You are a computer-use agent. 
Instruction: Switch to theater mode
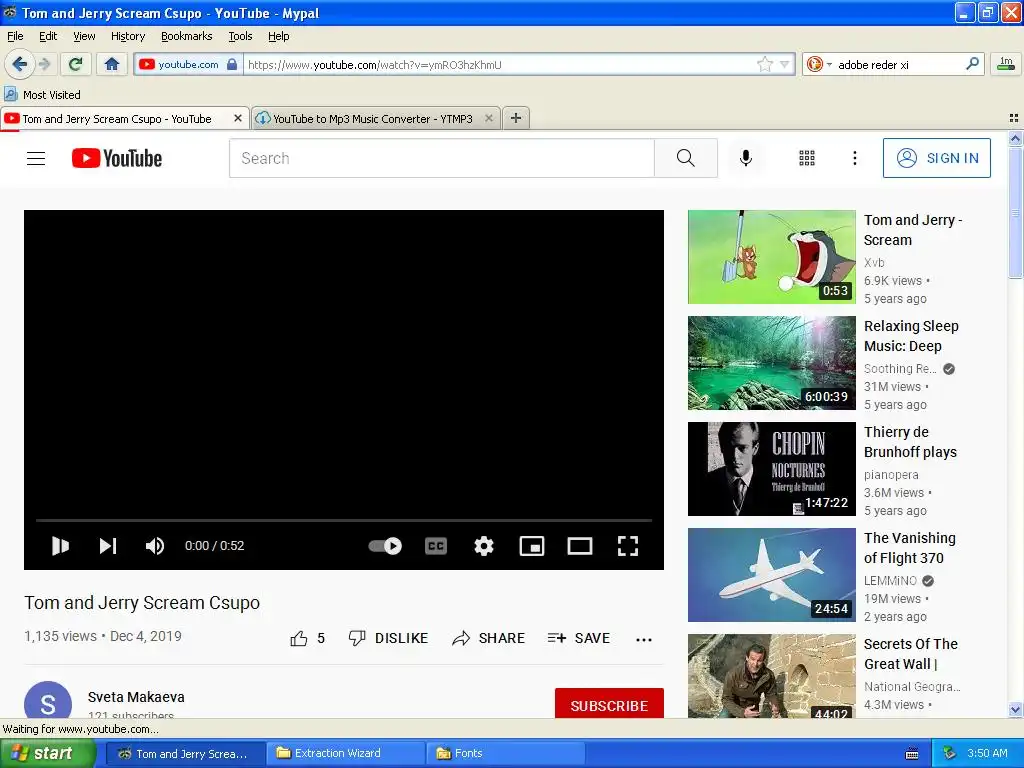point(580,545)
